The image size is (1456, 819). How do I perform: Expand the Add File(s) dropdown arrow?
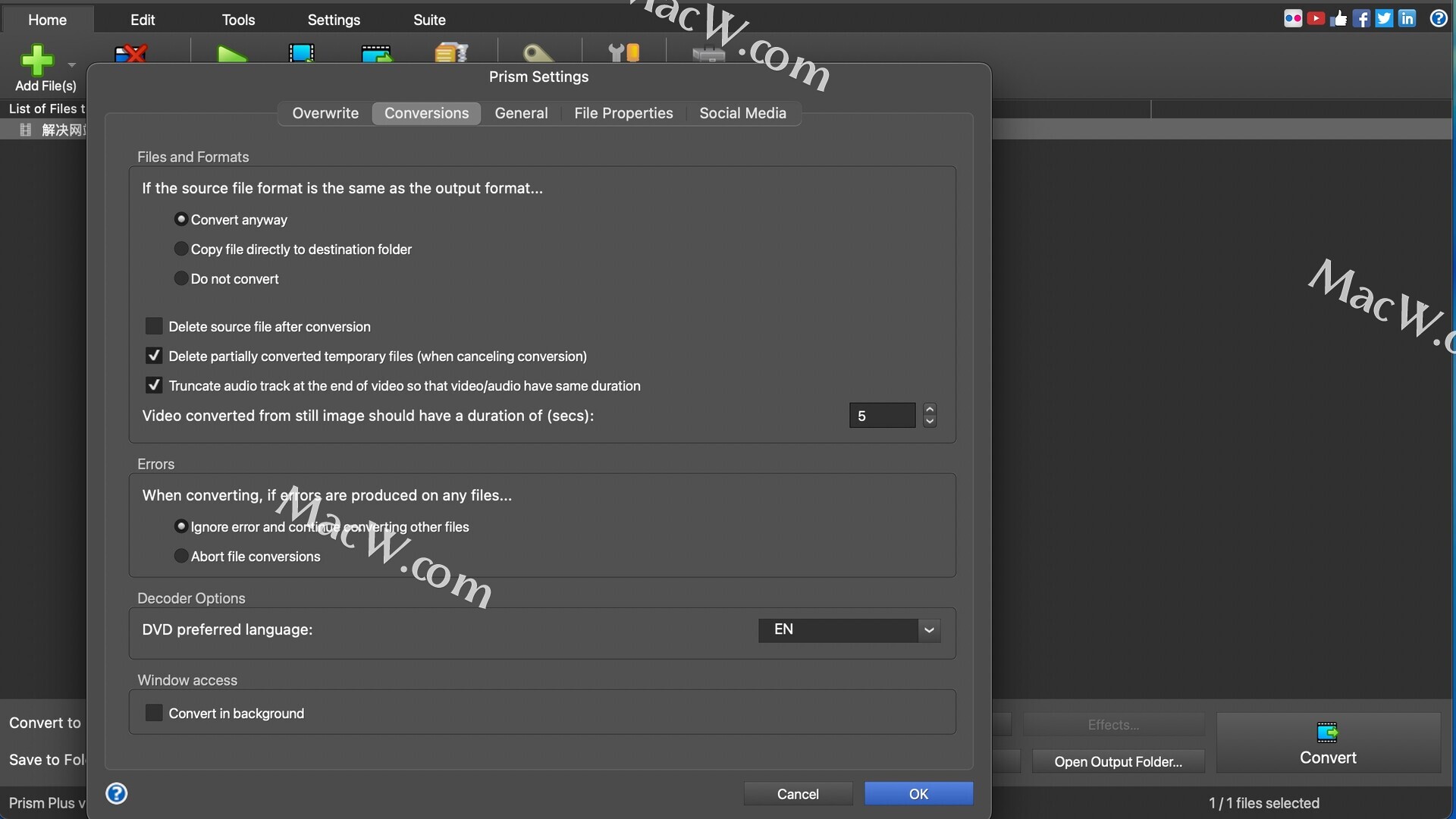click(x=72, y=65)
